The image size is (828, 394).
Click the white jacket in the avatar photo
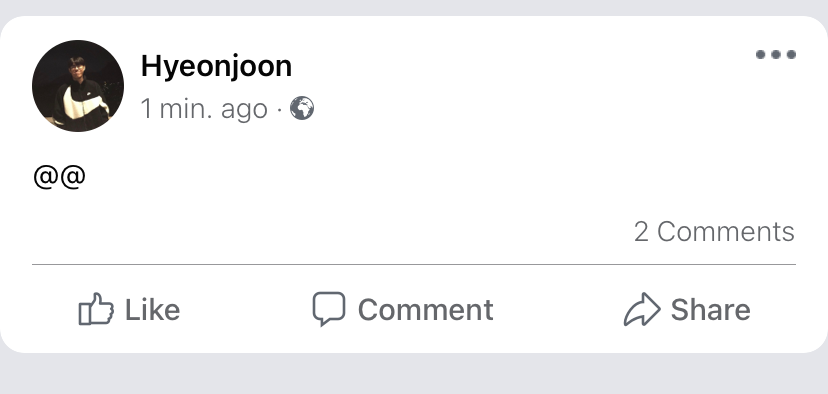[82, 105]
